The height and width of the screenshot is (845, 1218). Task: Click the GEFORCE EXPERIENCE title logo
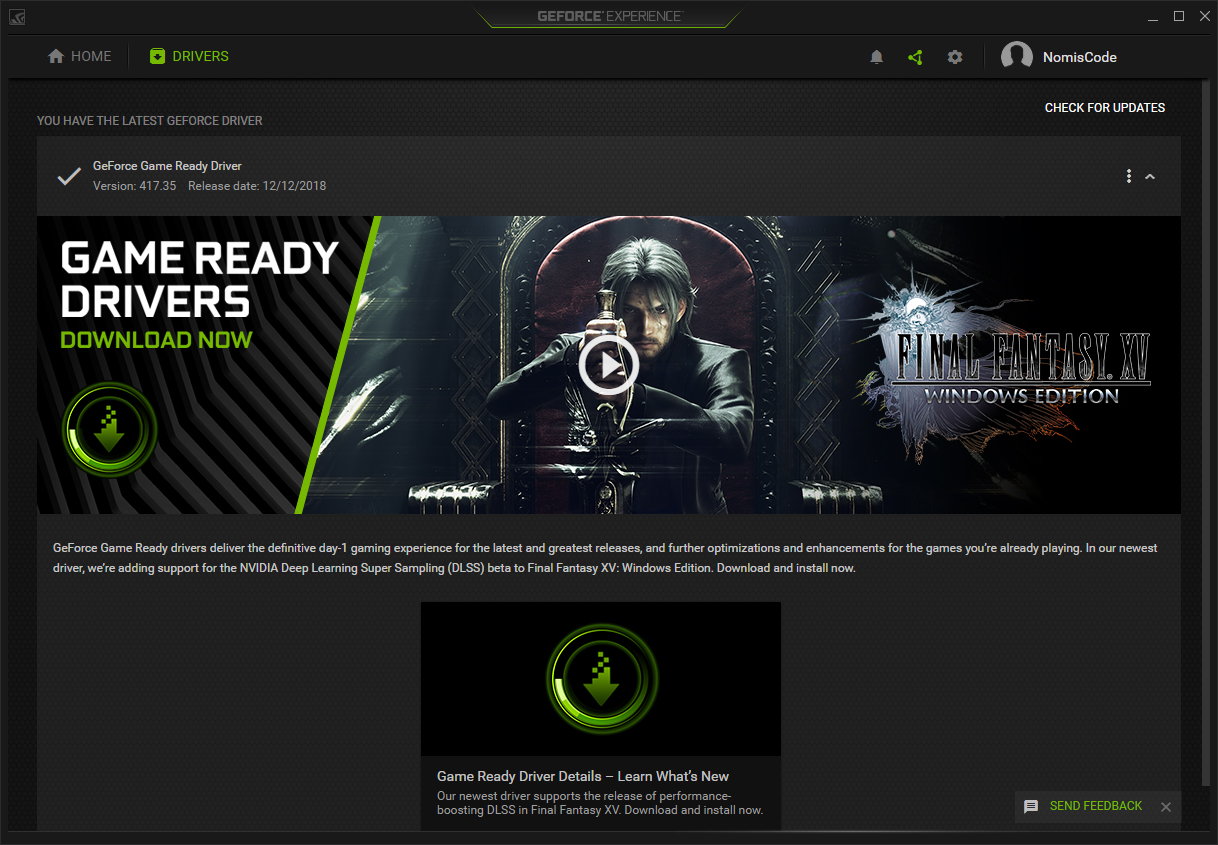pos(609,16)
